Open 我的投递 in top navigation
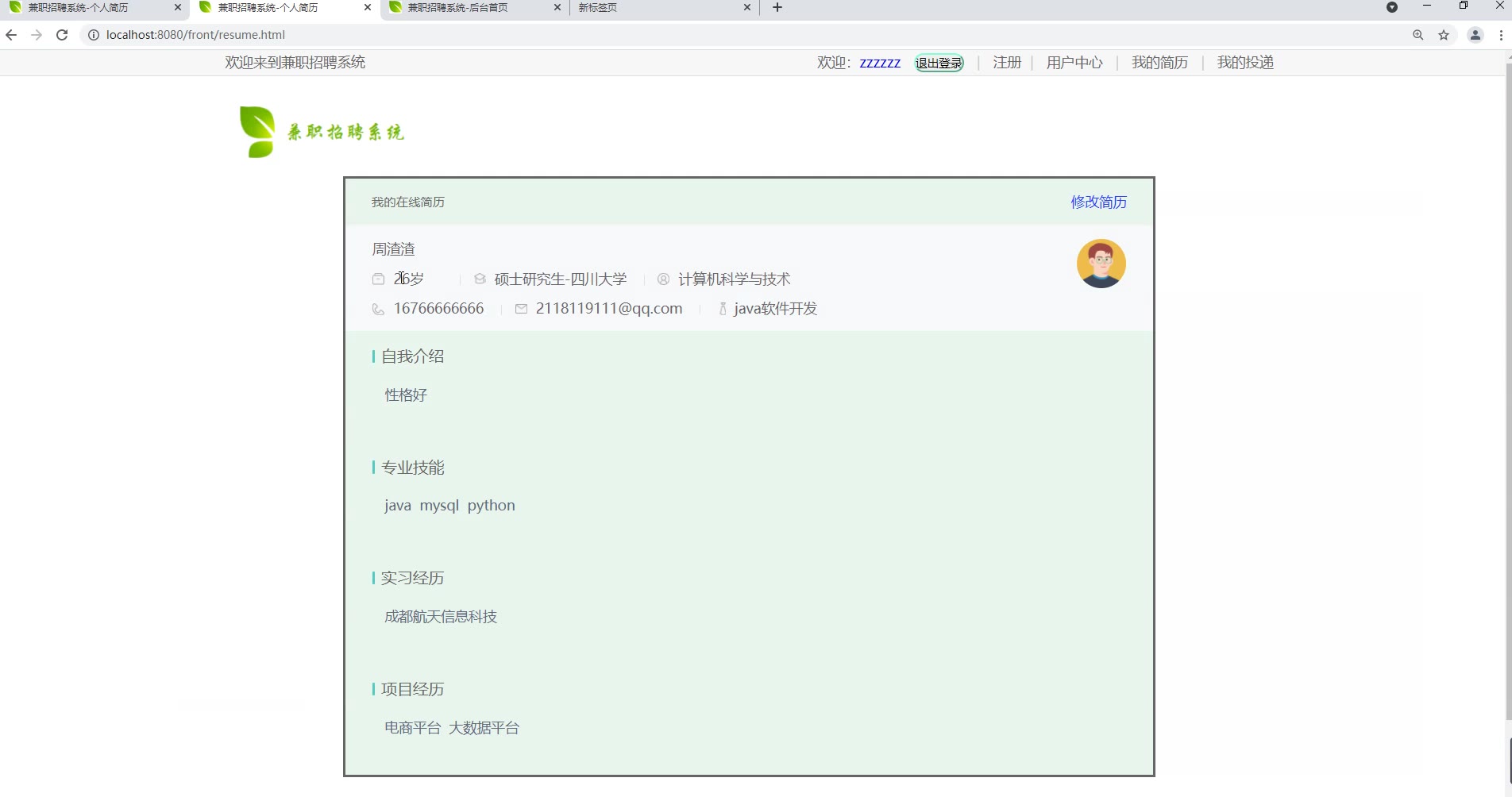 tap(1245, 63)
